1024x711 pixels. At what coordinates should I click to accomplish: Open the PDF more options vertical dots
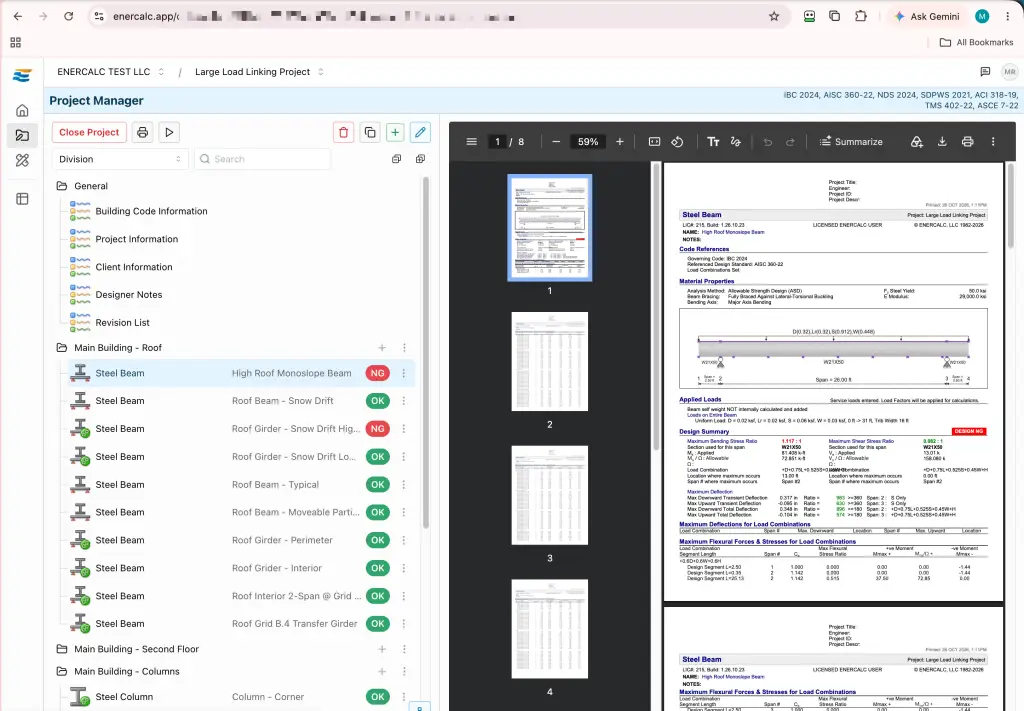pyautogui.click(x=993, y=142)
